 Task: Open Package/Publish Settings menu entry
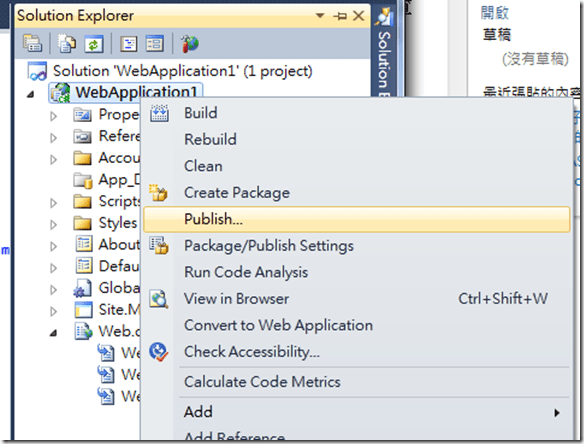tap(356, 246)
